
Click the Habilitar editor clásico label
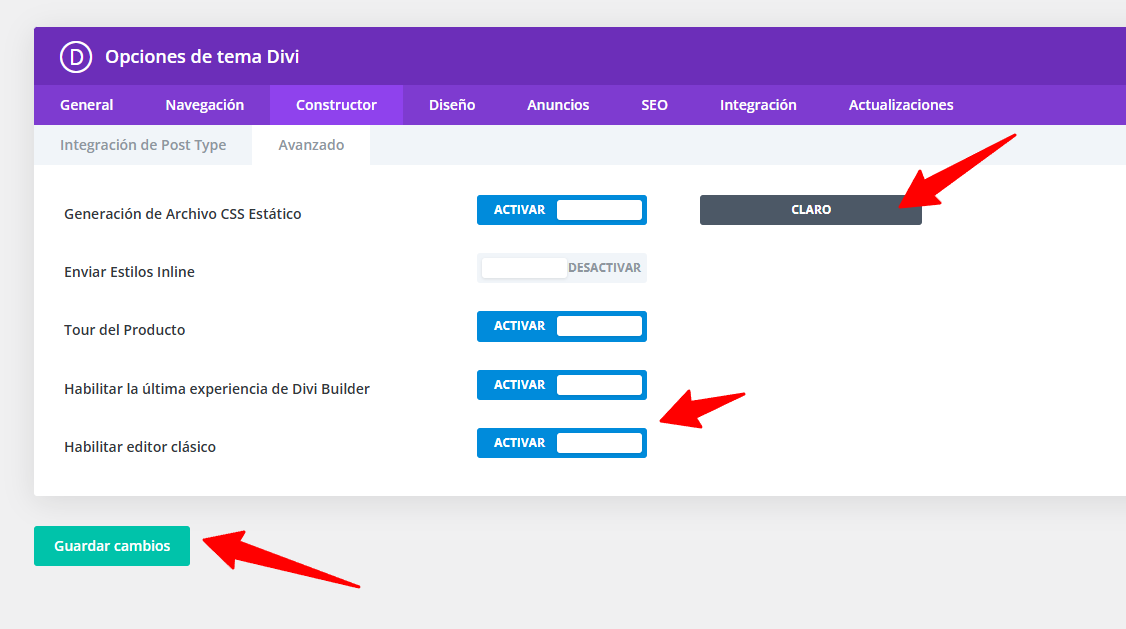tap(140, 447)
